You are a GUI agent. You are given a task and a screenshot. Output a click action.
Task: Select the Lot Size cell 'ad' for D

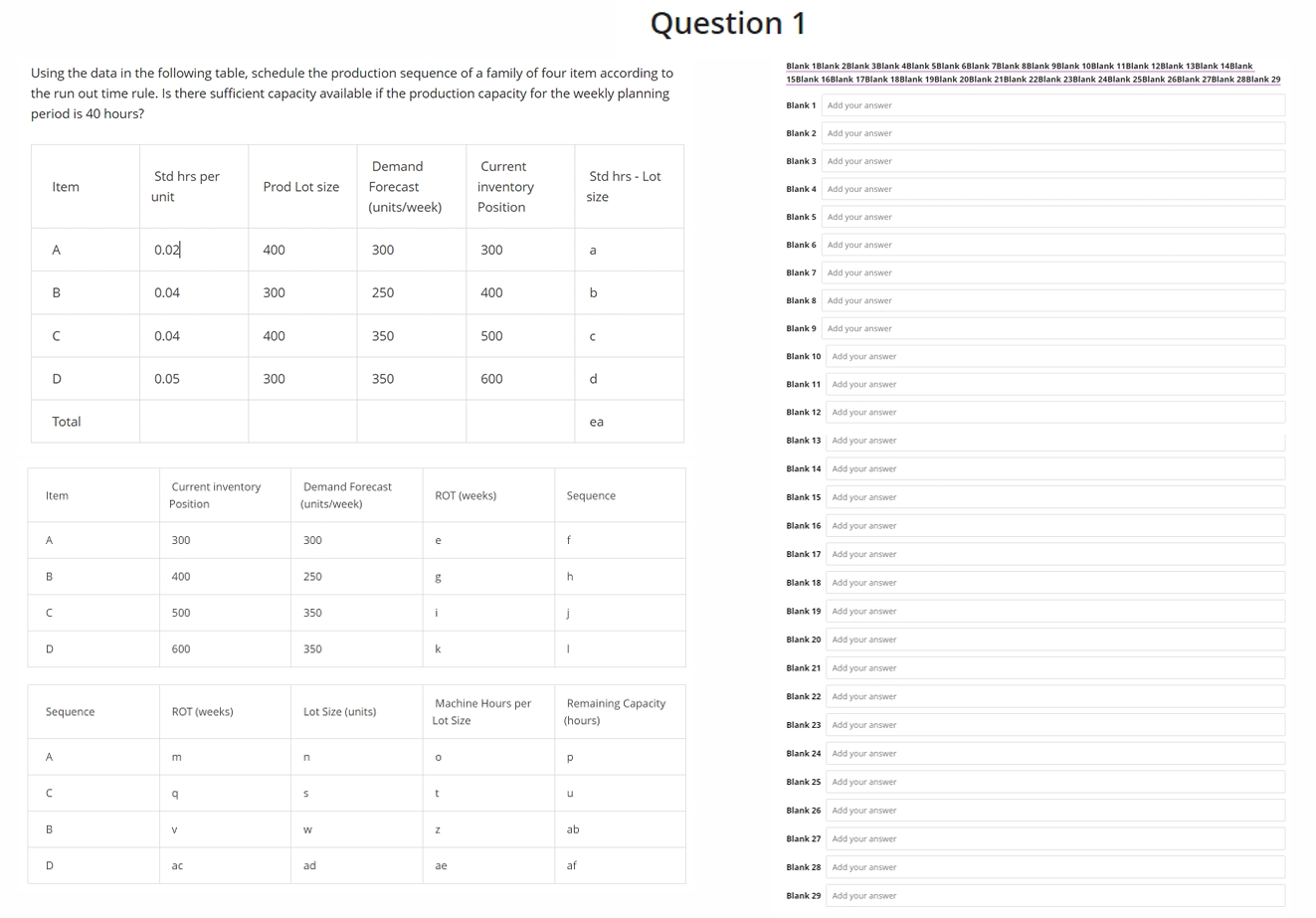308,865
